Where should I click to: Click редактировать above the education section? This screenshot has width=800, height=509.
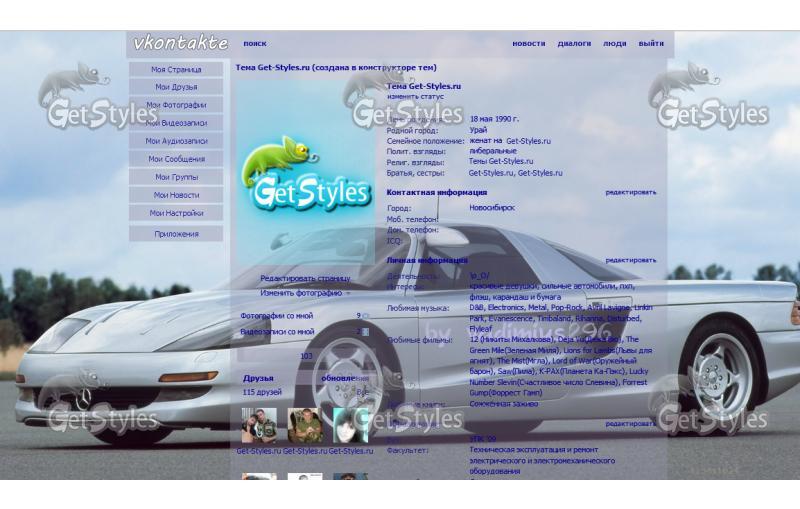(631, 424)
